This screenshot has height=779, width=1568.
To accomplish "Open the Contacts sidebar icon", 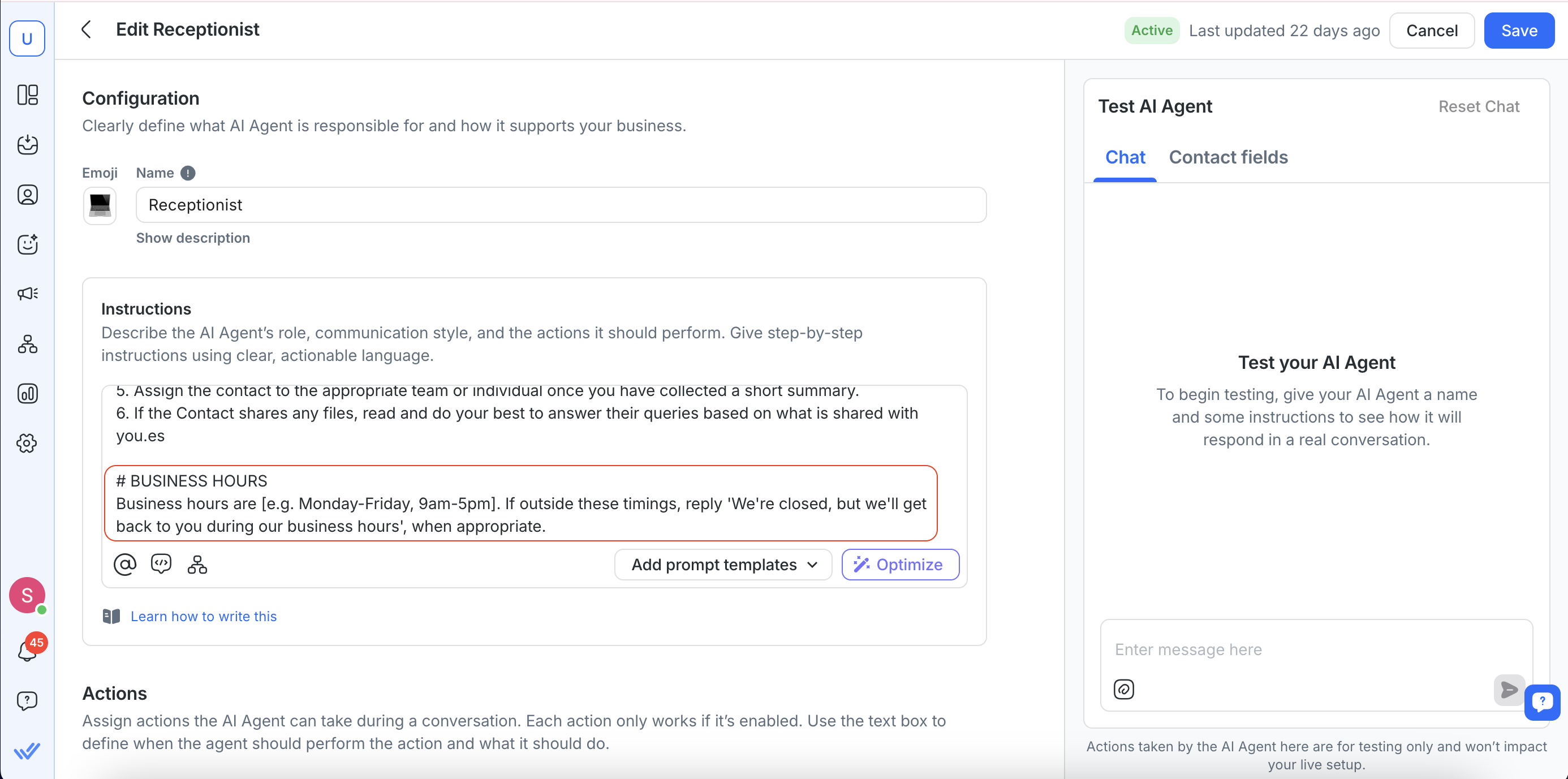I will pyautogui.click(x=27, y=195).
